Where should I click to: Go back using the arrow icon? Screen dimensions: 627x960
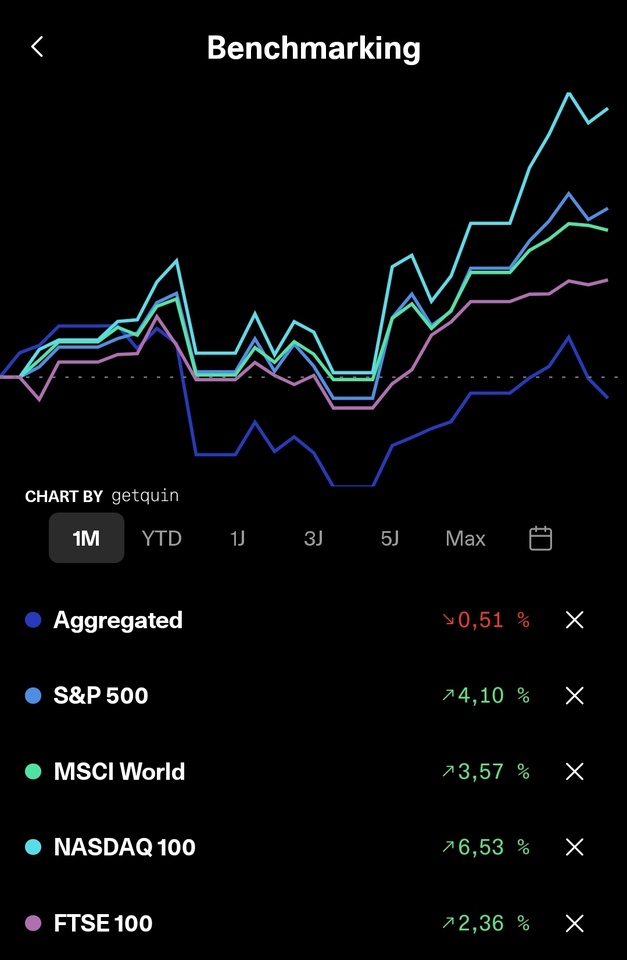point(37,47)
